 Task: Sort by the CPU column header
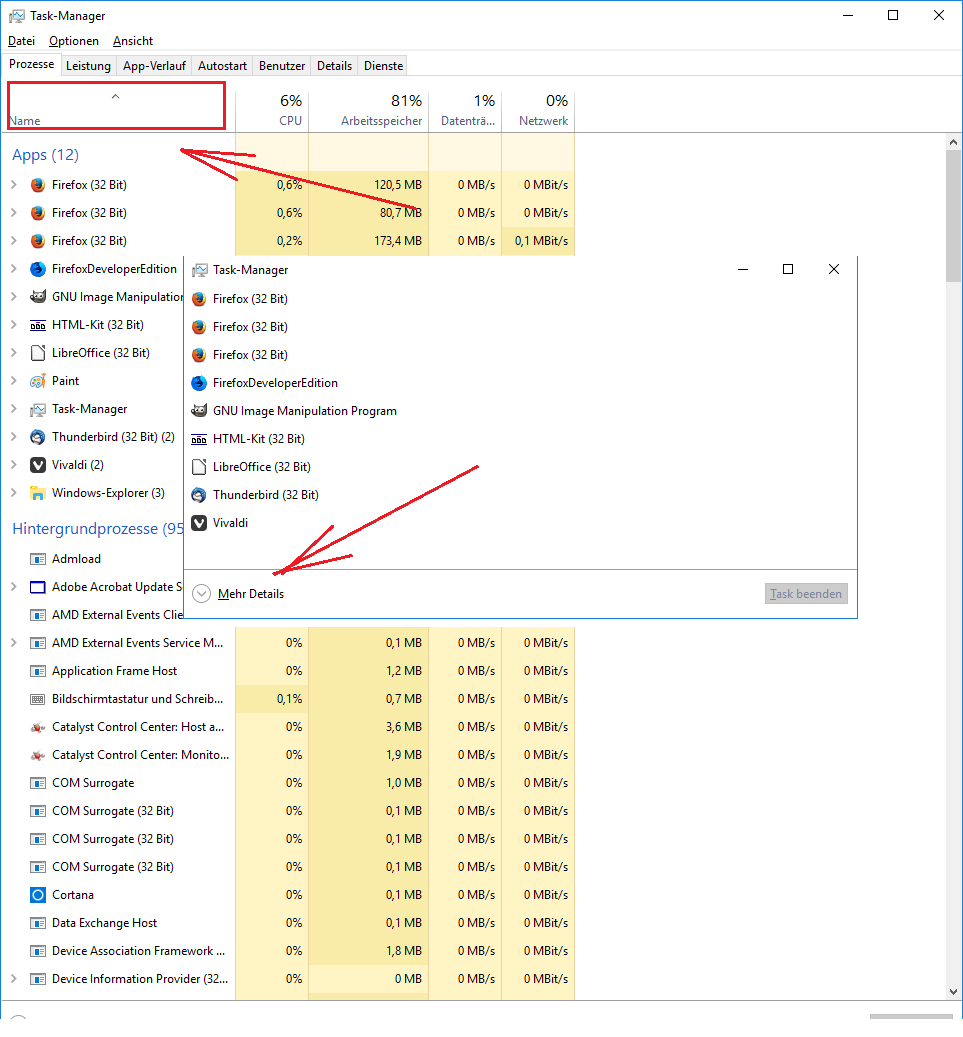coord(272,110)
